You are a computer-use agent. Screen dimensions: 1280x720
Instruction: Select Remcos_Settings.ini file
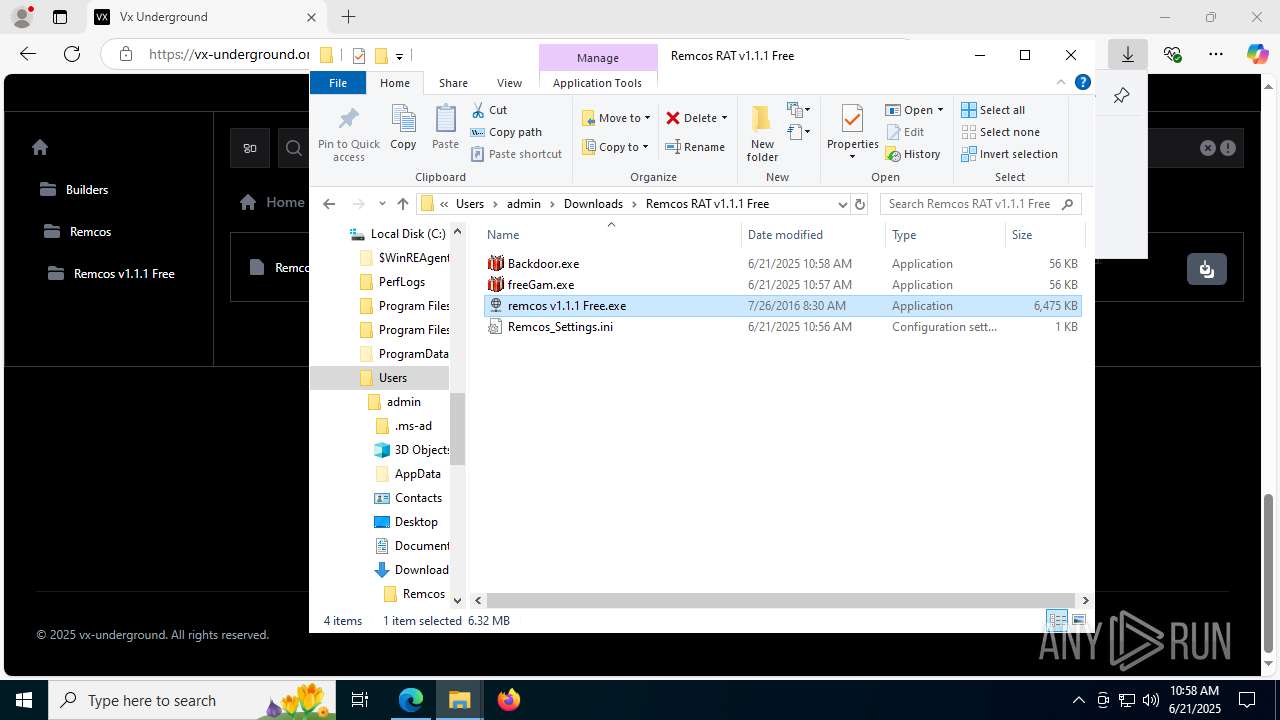782,327
